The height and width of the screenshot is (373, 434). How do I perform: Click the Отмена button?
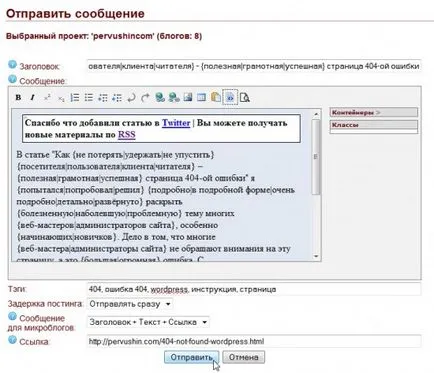click(244, 357)
